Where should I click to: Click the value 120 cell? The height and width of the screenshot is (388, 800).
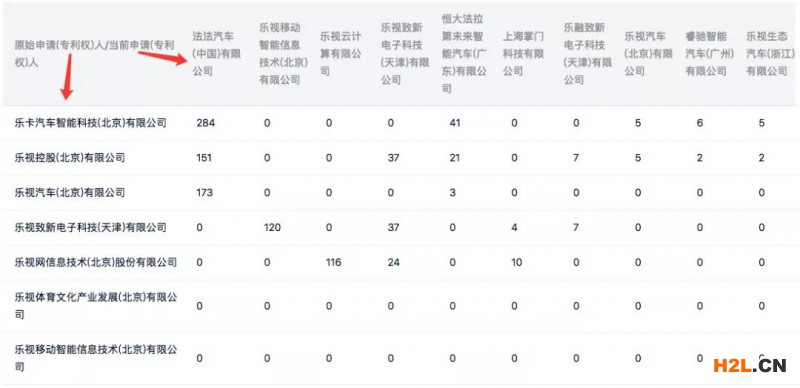pos(272,227)
